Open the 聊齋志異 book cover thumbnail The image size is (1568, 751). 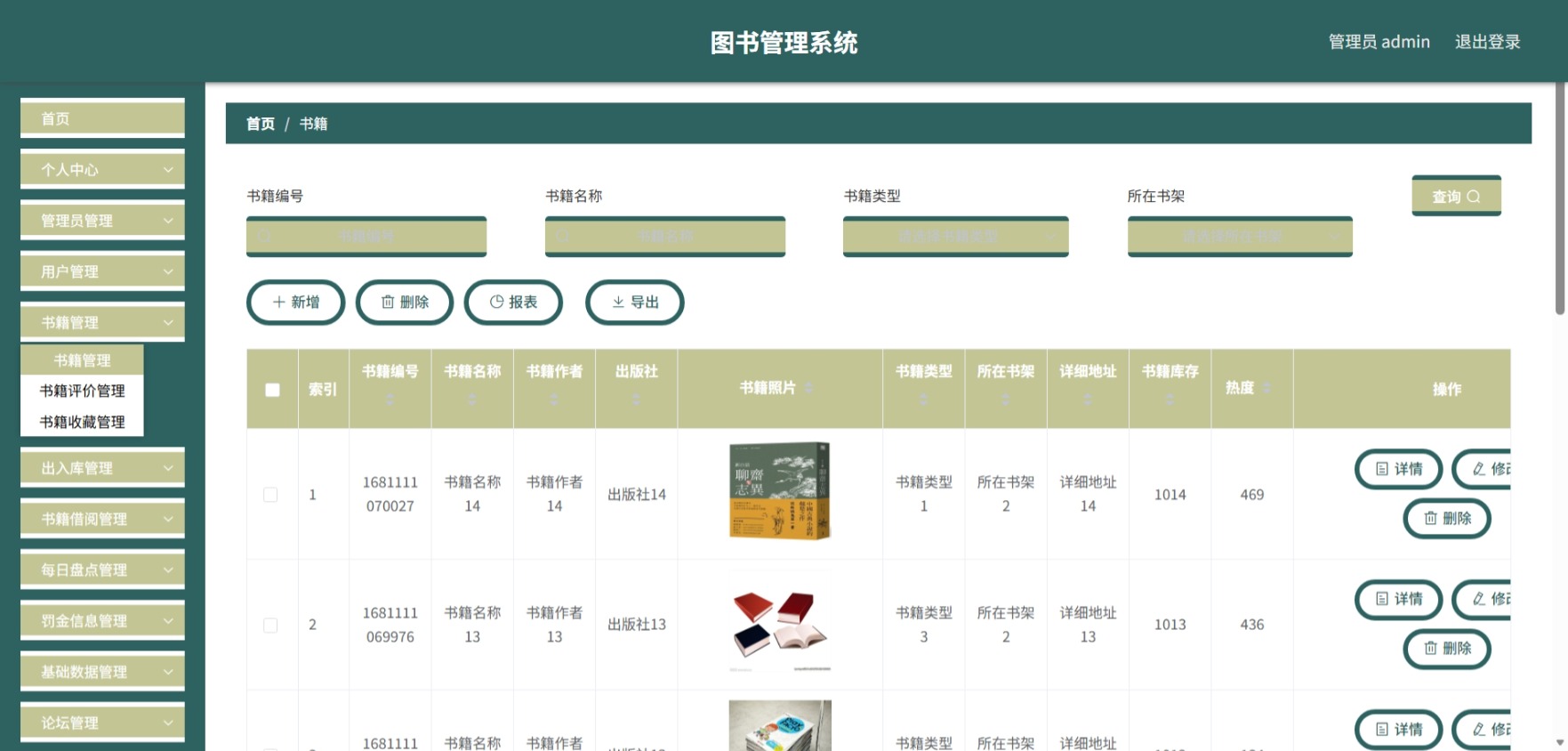[x=780, y=491]
